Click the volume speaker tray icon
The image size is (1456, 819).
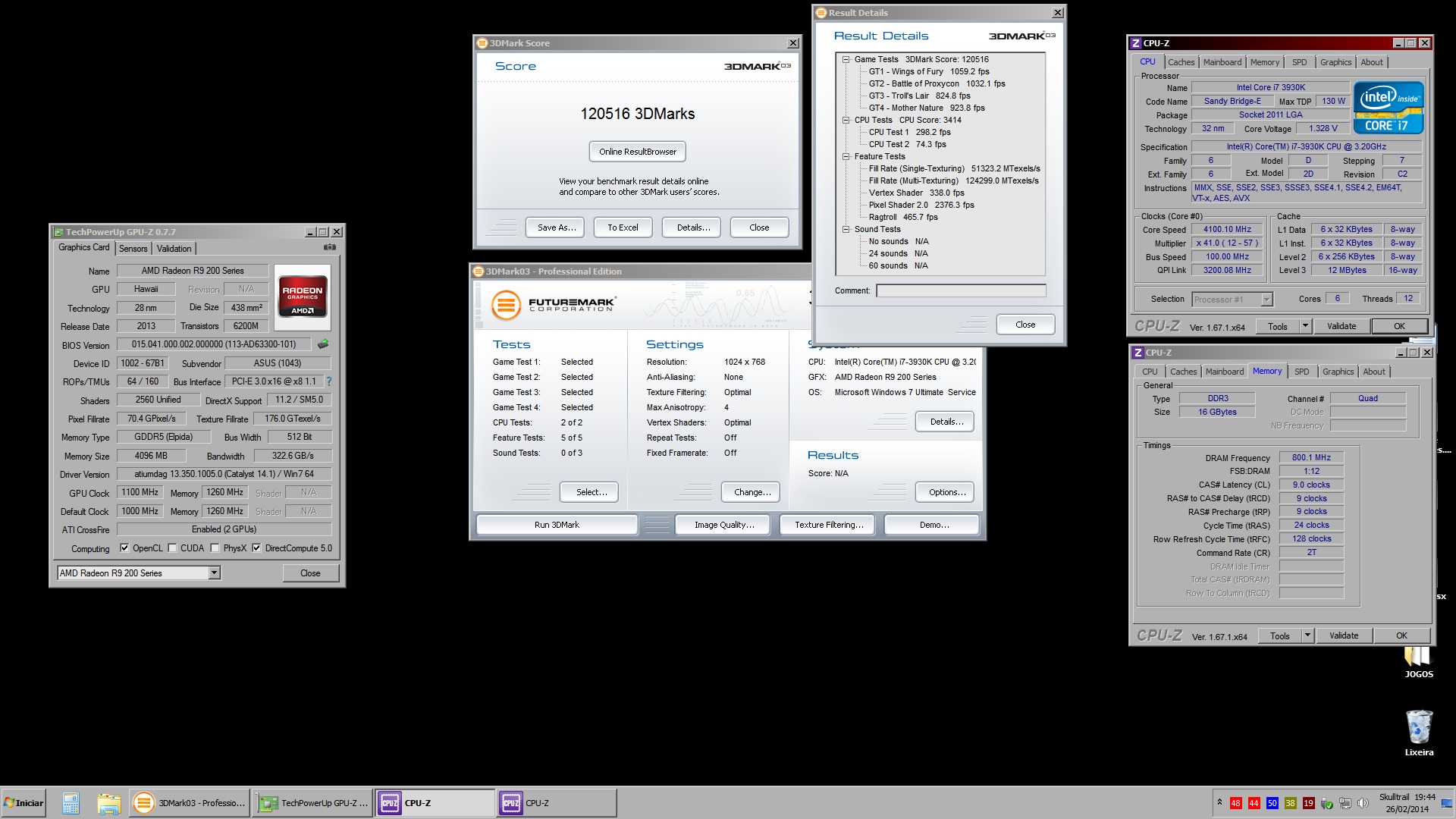(1363, 803)
